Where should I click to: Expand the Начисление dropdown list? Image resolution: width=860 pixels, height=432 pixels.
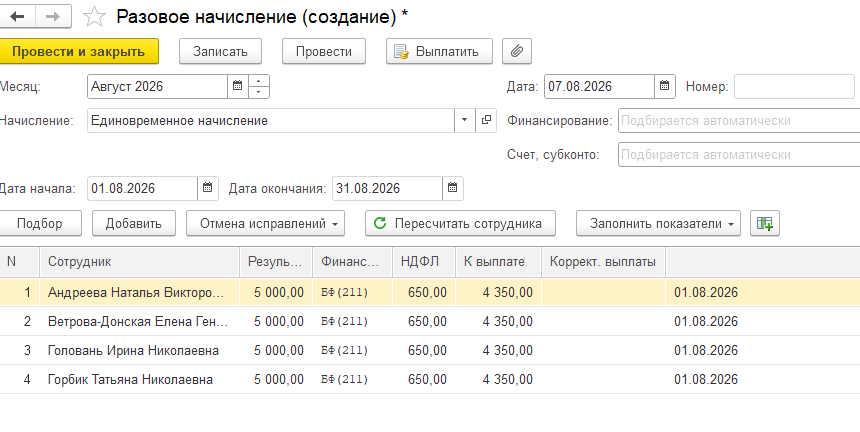click(465, 120)
